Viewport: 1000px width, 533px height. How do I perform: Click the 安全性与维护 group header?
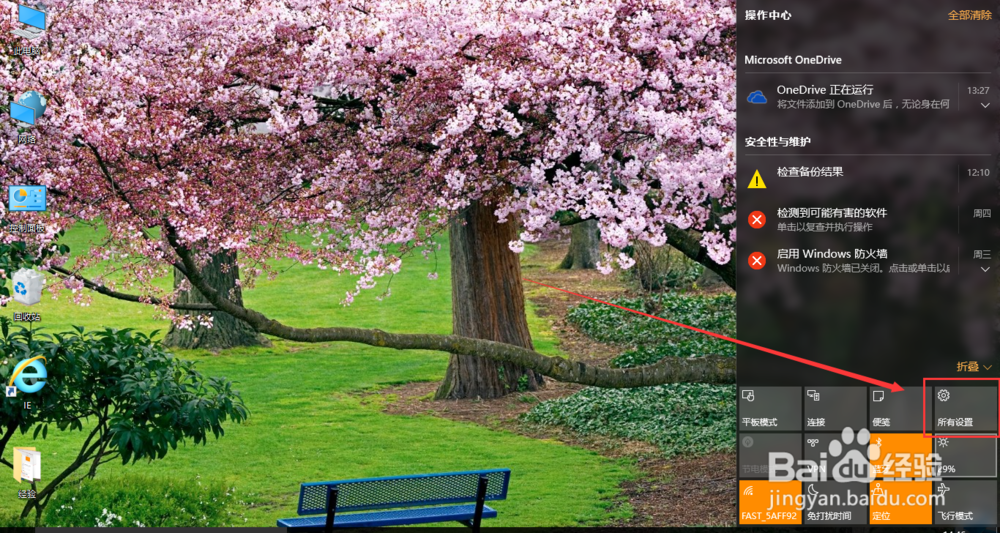pyautogui.click(x=777, y=142)
